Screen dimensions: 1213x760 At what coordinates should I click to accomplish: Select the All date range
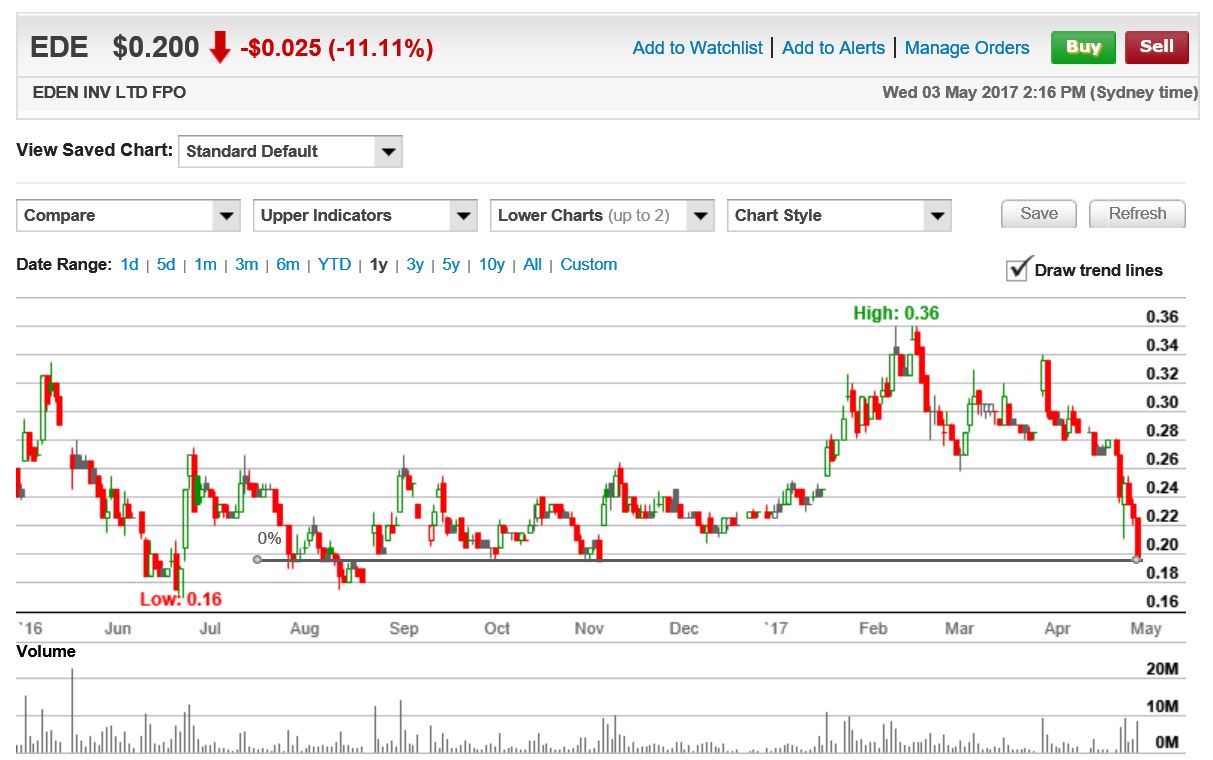click(x=532, y=265)
